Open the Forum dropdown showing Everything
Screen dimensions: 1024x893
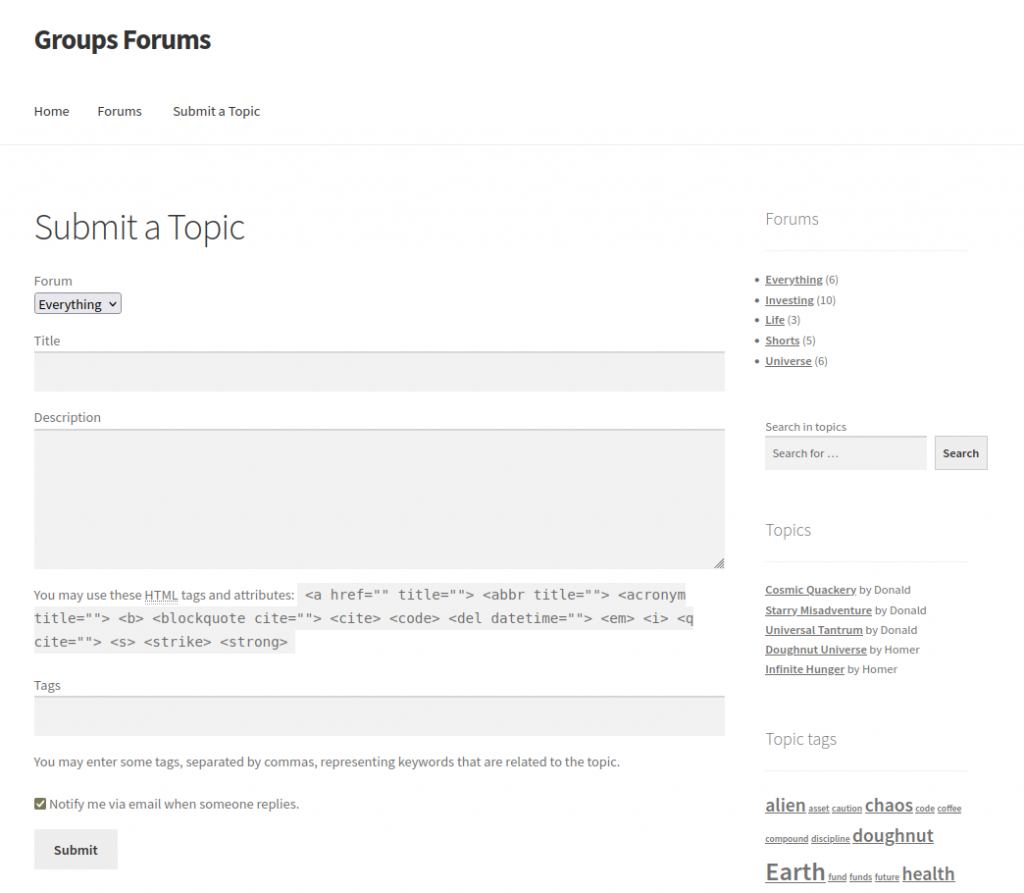click(x=78, y=304)
